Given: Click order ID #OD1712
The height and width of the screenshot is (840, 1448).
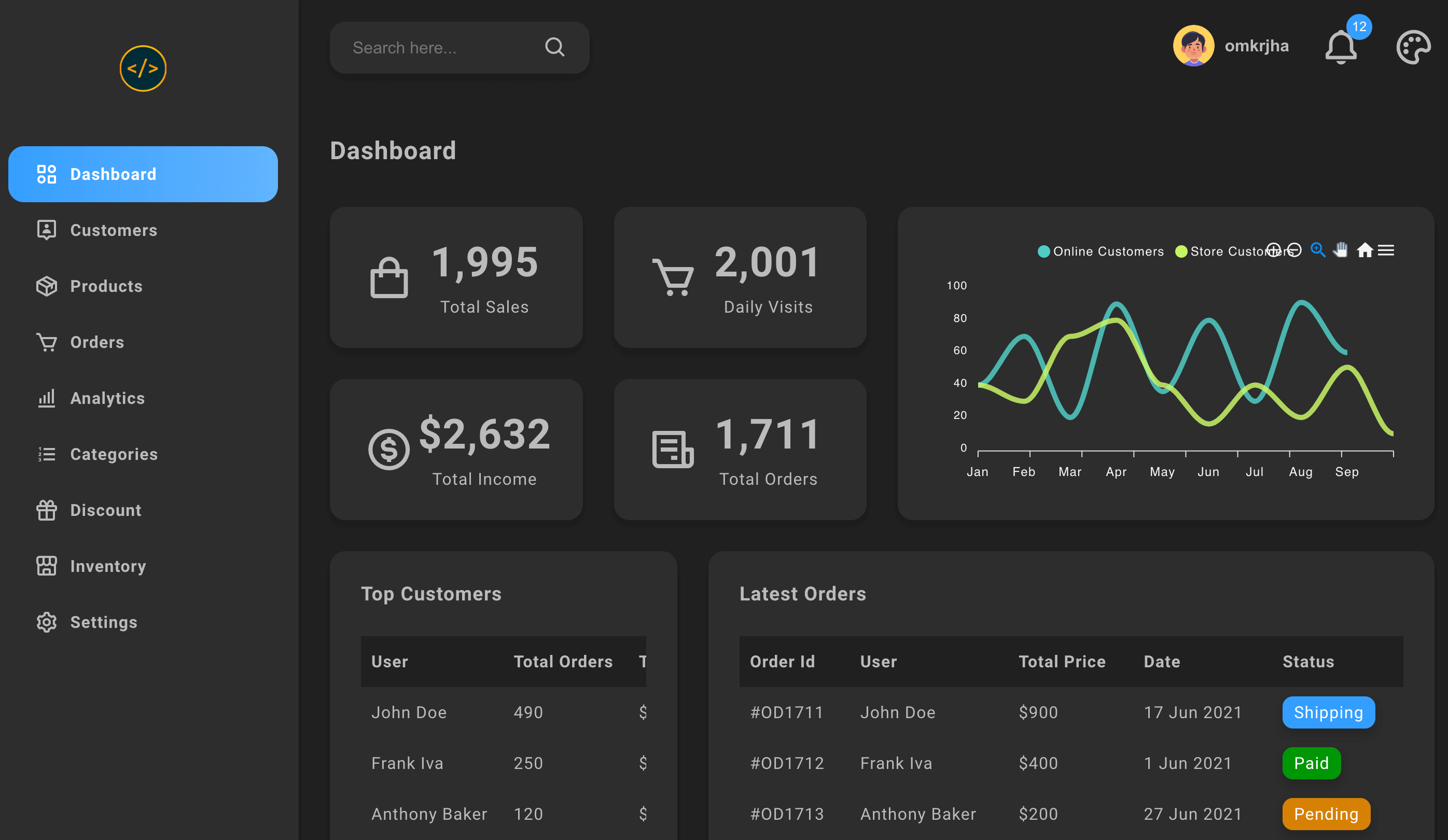Looking at the screenshot, I should click(x=787, y=763).
